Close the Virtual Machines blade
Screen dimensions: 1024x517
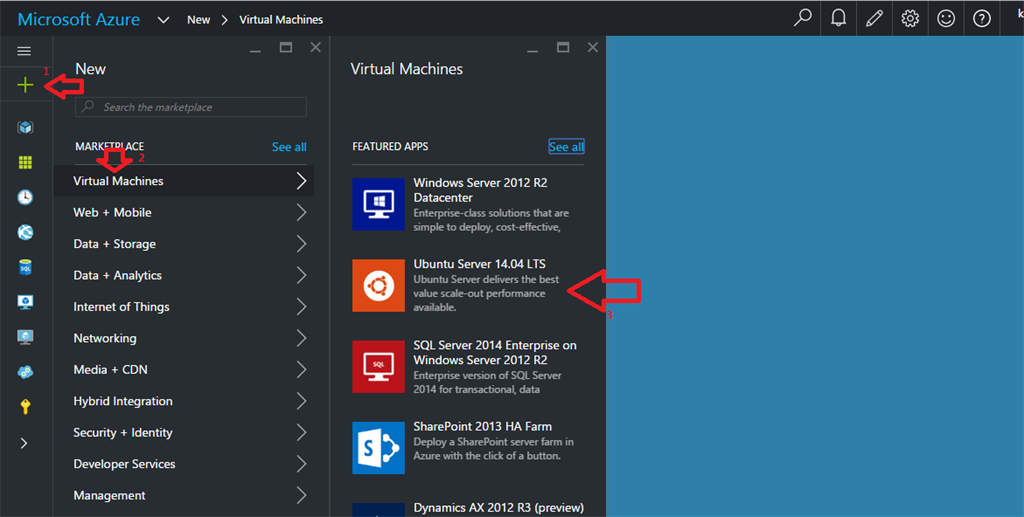592,48
